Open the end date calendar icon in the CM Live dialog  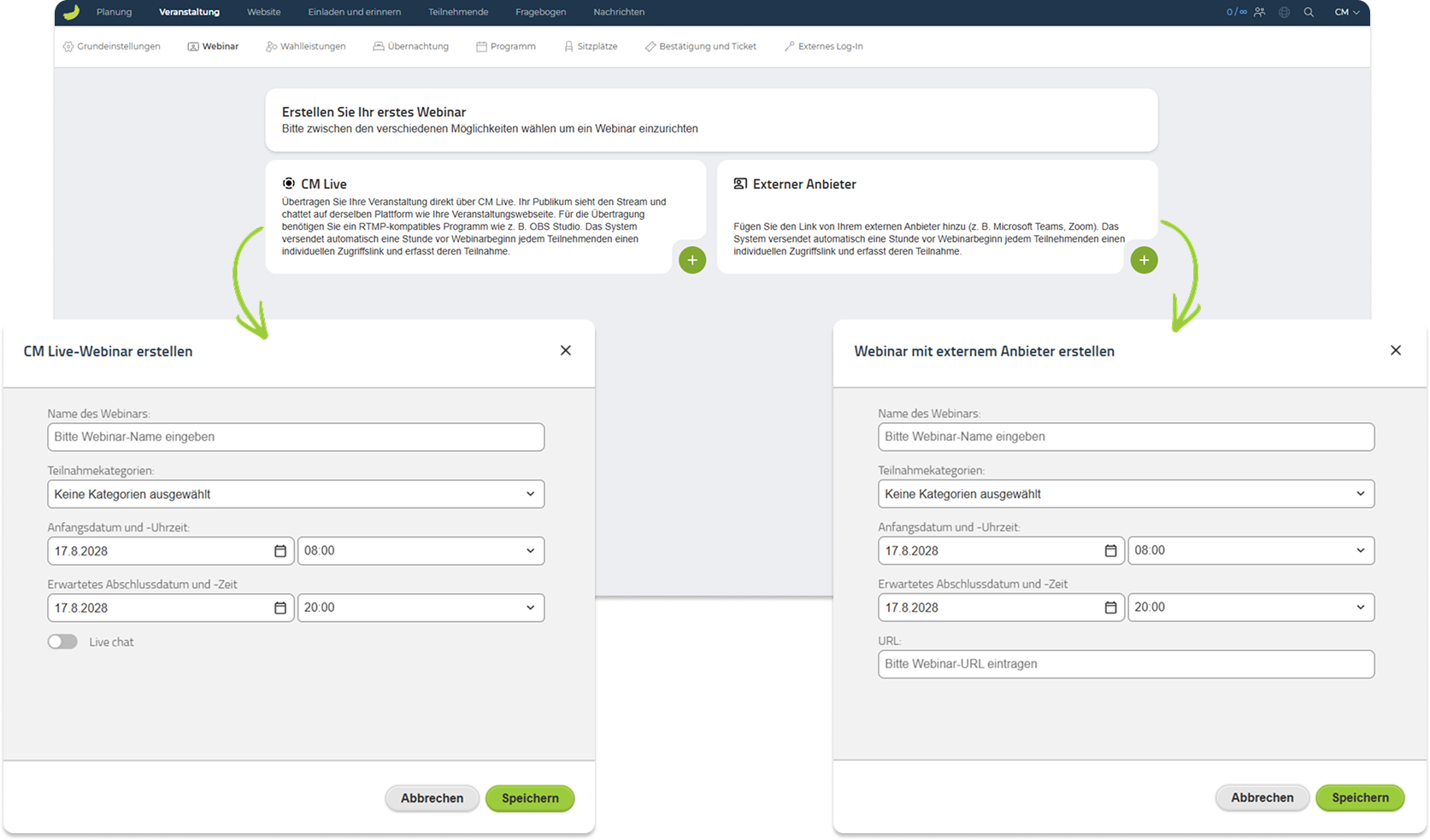click(280, 608)
